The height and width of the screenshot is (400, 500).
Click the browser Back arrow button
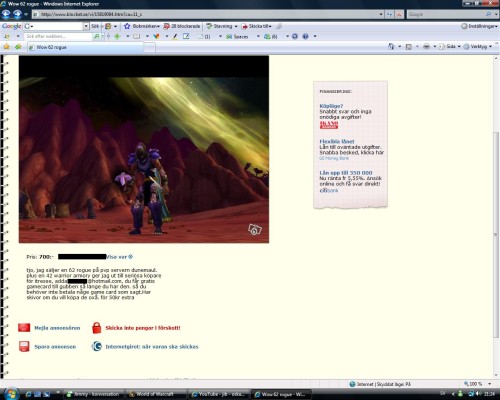point(6,14)
